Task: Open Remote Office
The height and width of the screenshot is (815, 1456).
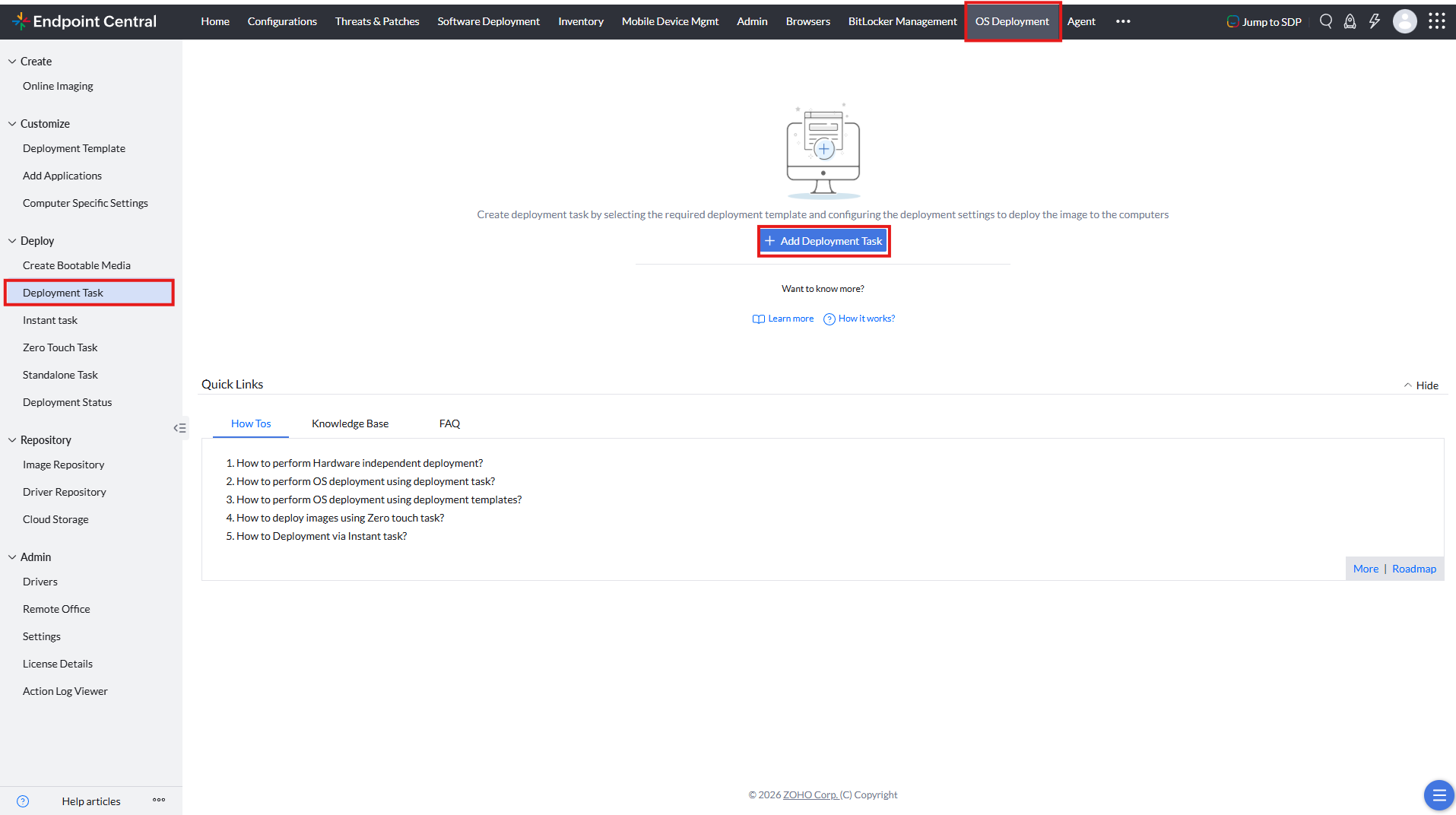Action: pyautogui.click(x=56, y=609)
